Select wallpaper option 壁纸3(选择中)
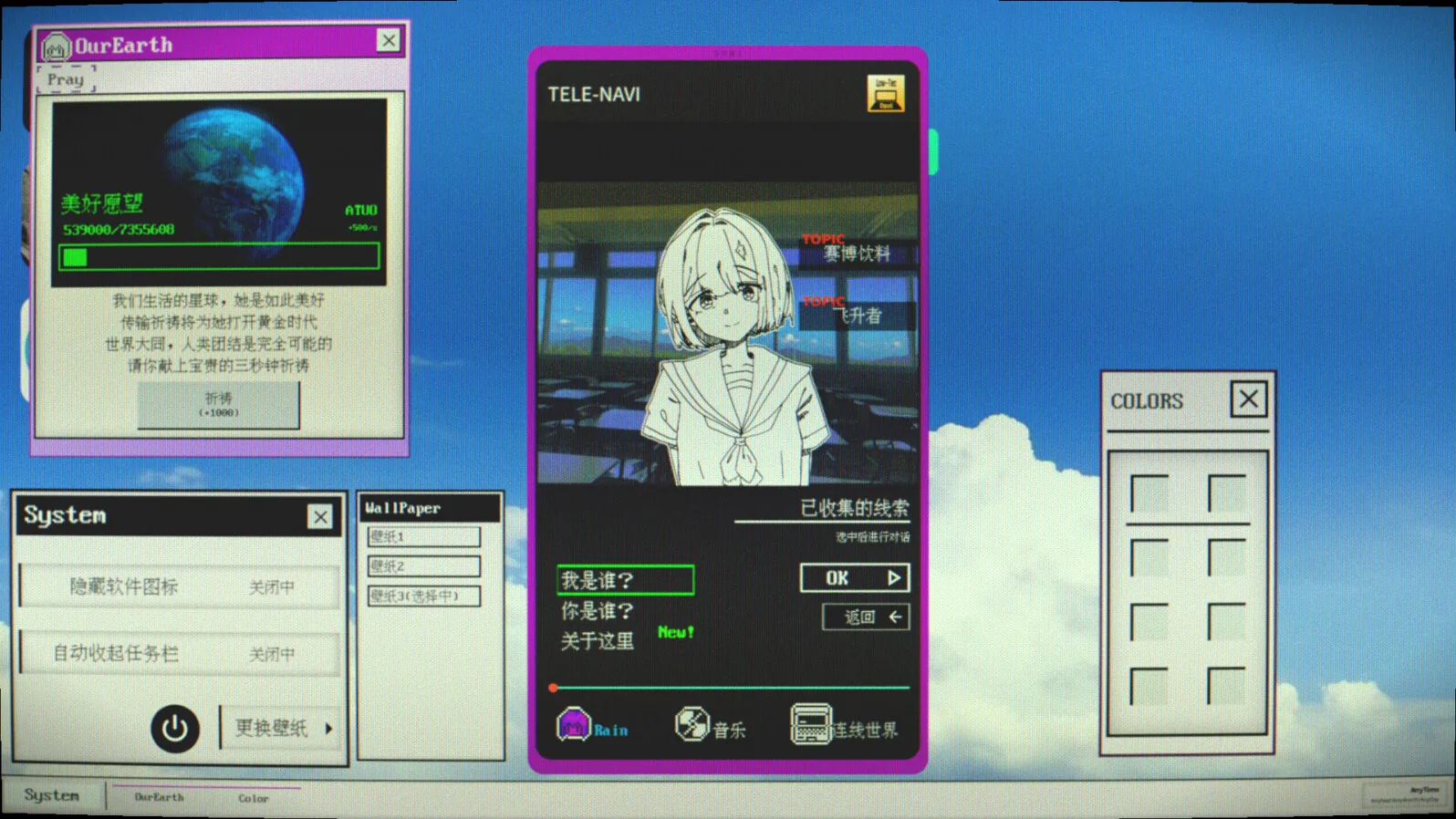The image size is (1456, 819). coord(424,596)
